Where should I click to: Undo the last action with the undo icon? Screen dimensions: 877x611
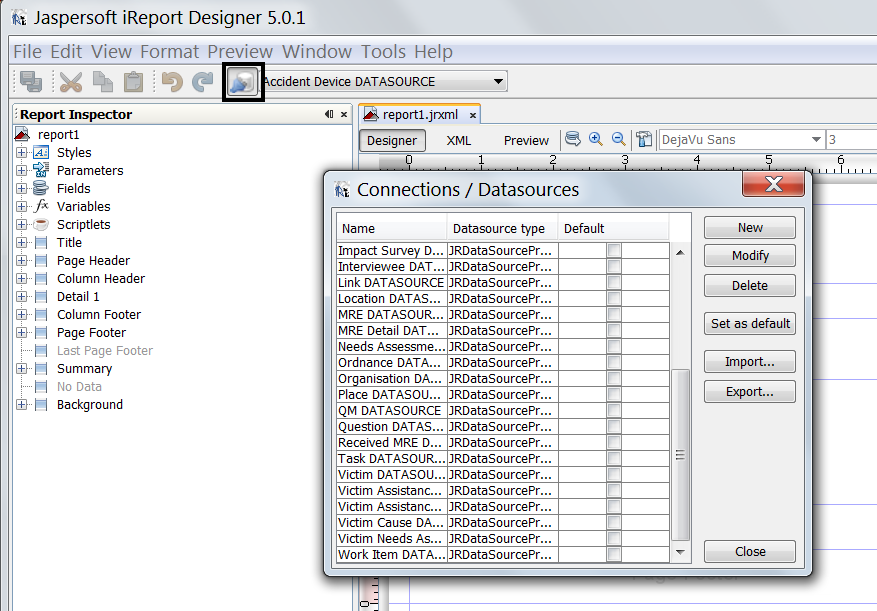pos(172,81)
